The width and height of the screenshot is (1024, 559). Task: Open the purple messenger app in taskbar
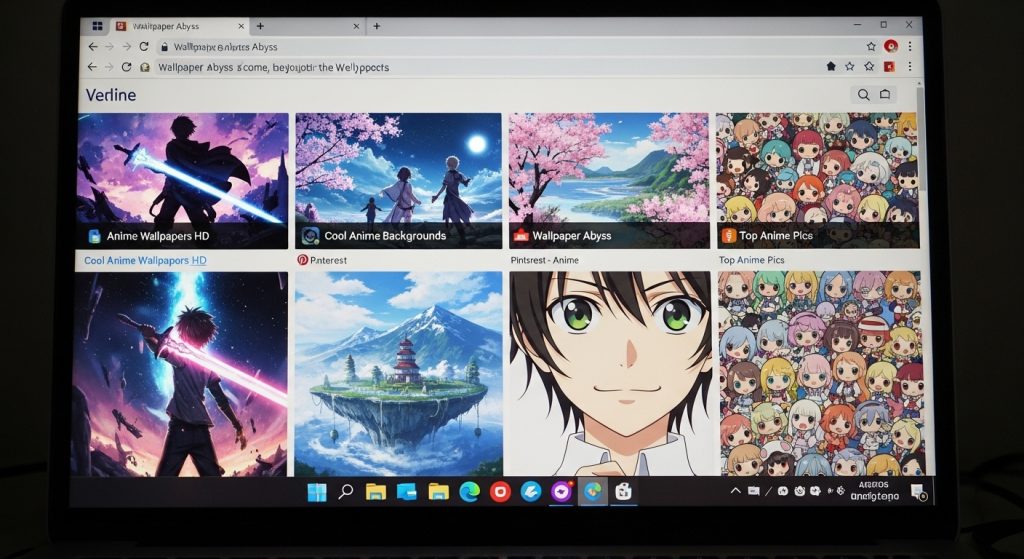tap(562, 492)
